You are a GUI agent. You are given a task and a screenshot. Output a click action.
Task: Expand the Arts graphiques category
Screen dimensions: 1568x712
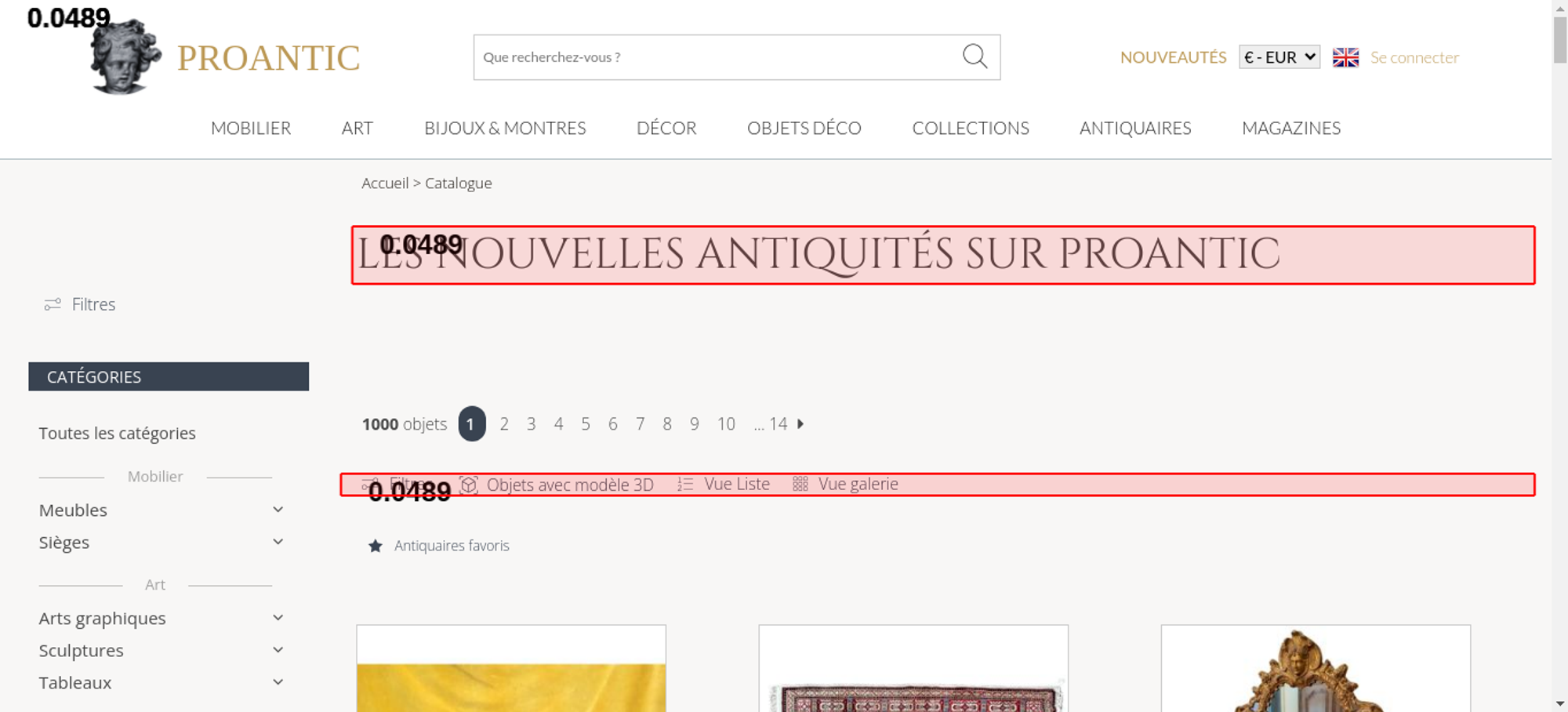pos(278,618)
